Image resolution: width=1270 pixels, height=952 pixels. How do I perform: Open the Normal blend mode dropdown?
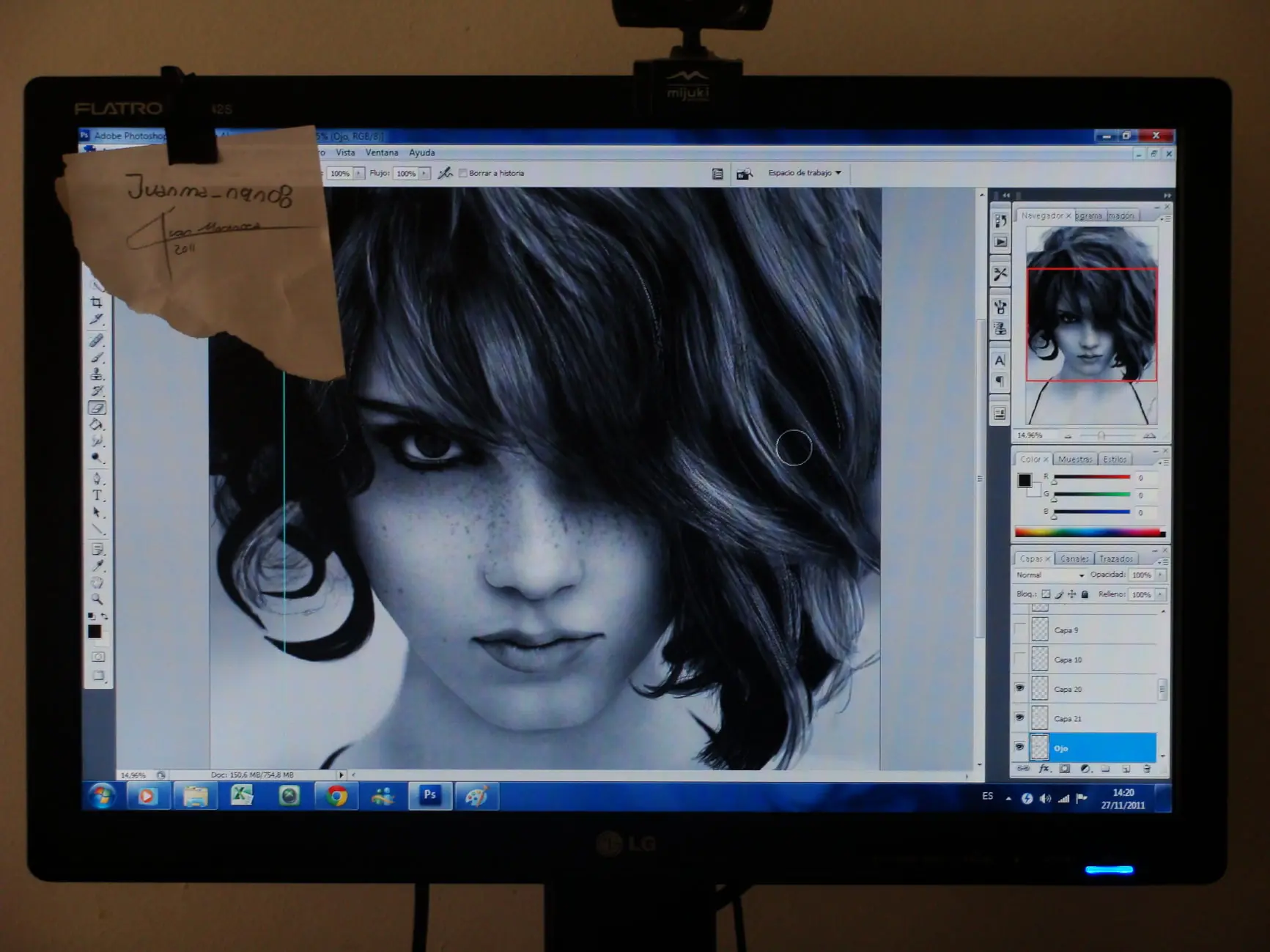(1050, 575)
